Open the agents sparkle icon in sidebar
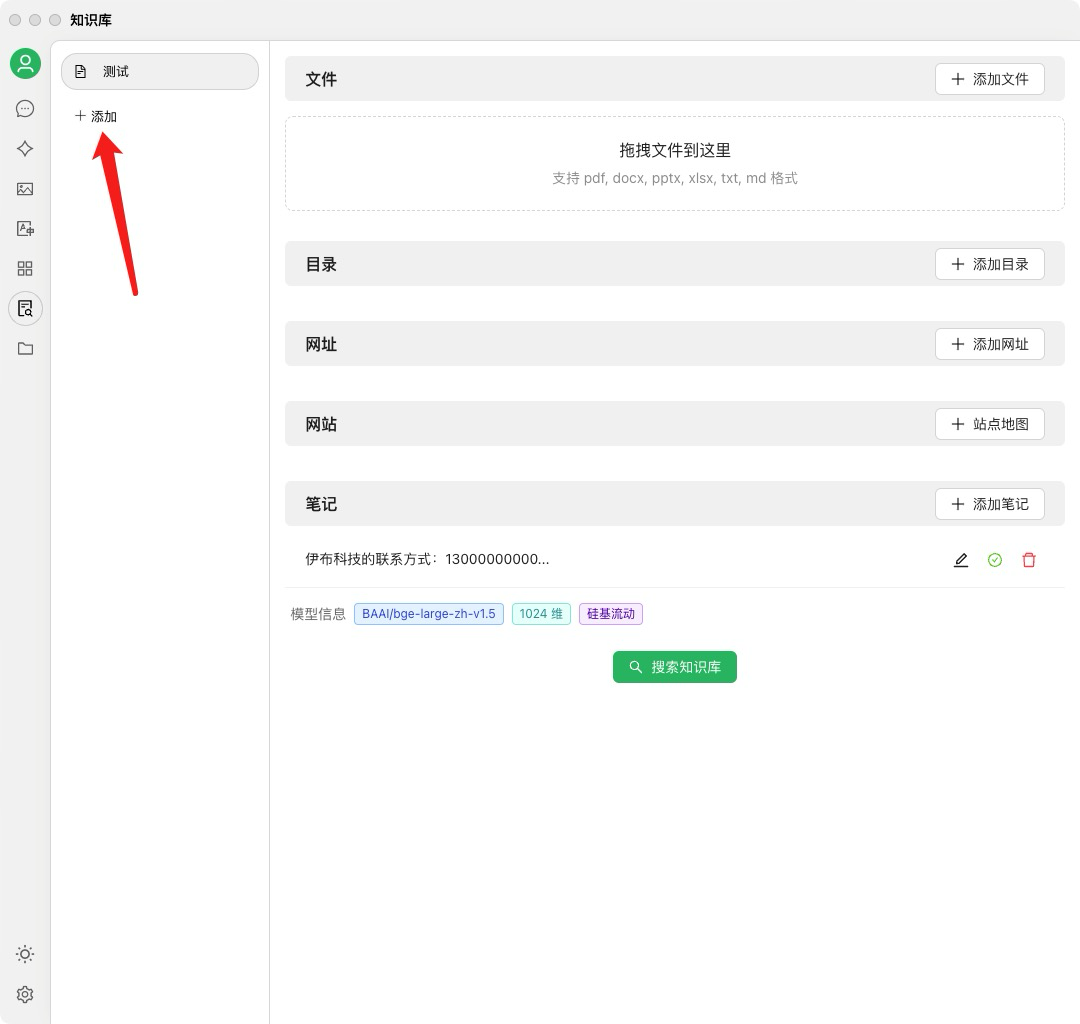1080x1024 pixels. pos(25,149)
